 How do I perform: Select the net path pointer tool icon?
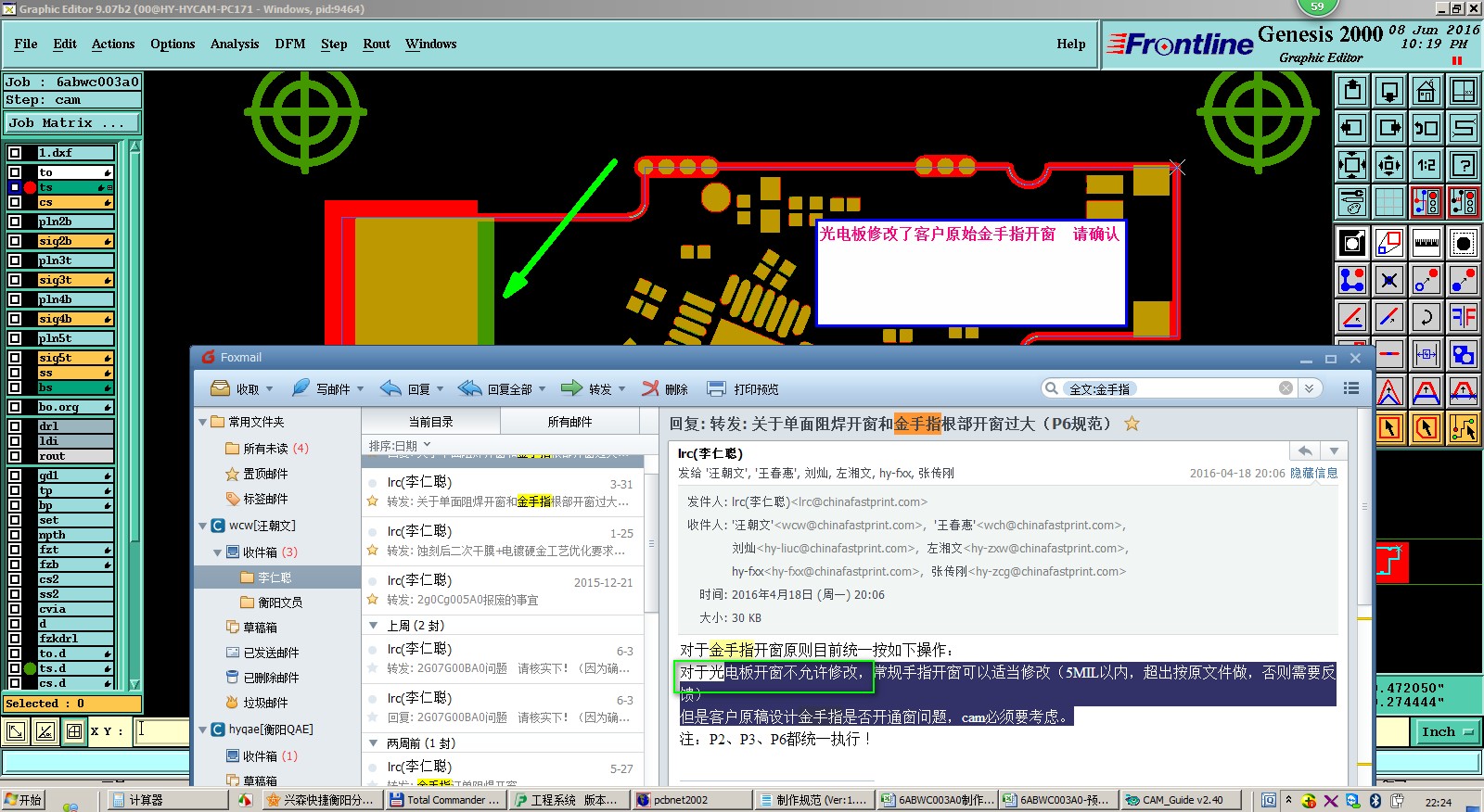pyautogui.click(x=1464, y=428)
